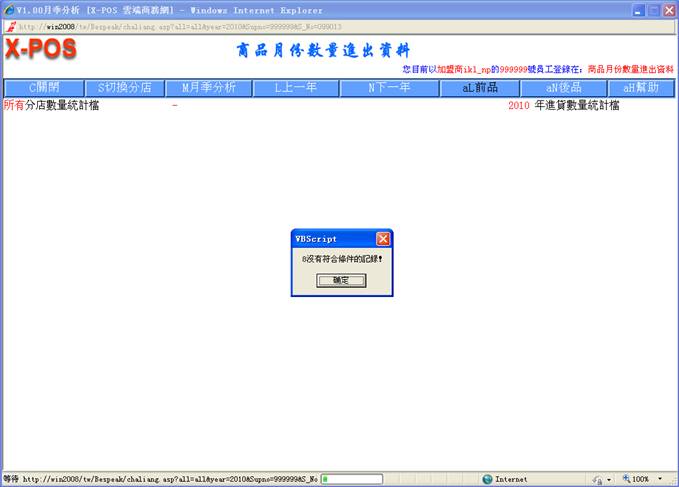Click the Internet zone globe icon
679x487 pixels.
point(487,479)
